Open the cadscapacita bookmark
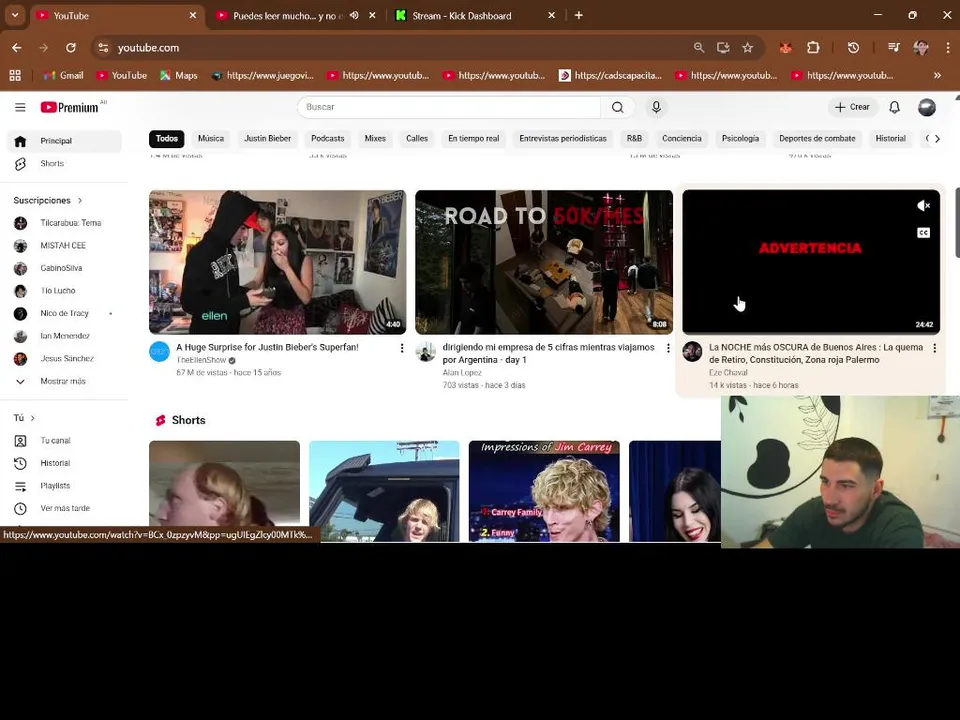Screen dimensions: 960x720 610,75
